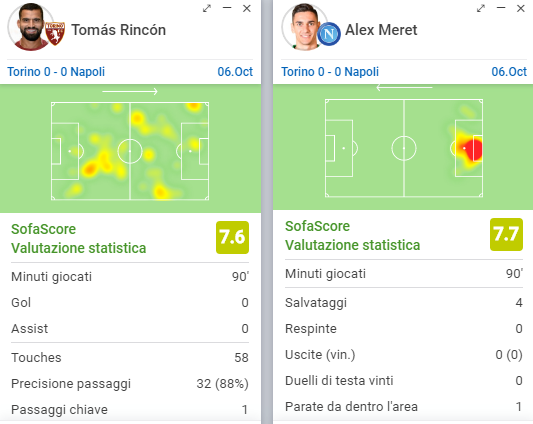Open Alex Meret's profile photo
533x424 pixels.
coord(303,27)
